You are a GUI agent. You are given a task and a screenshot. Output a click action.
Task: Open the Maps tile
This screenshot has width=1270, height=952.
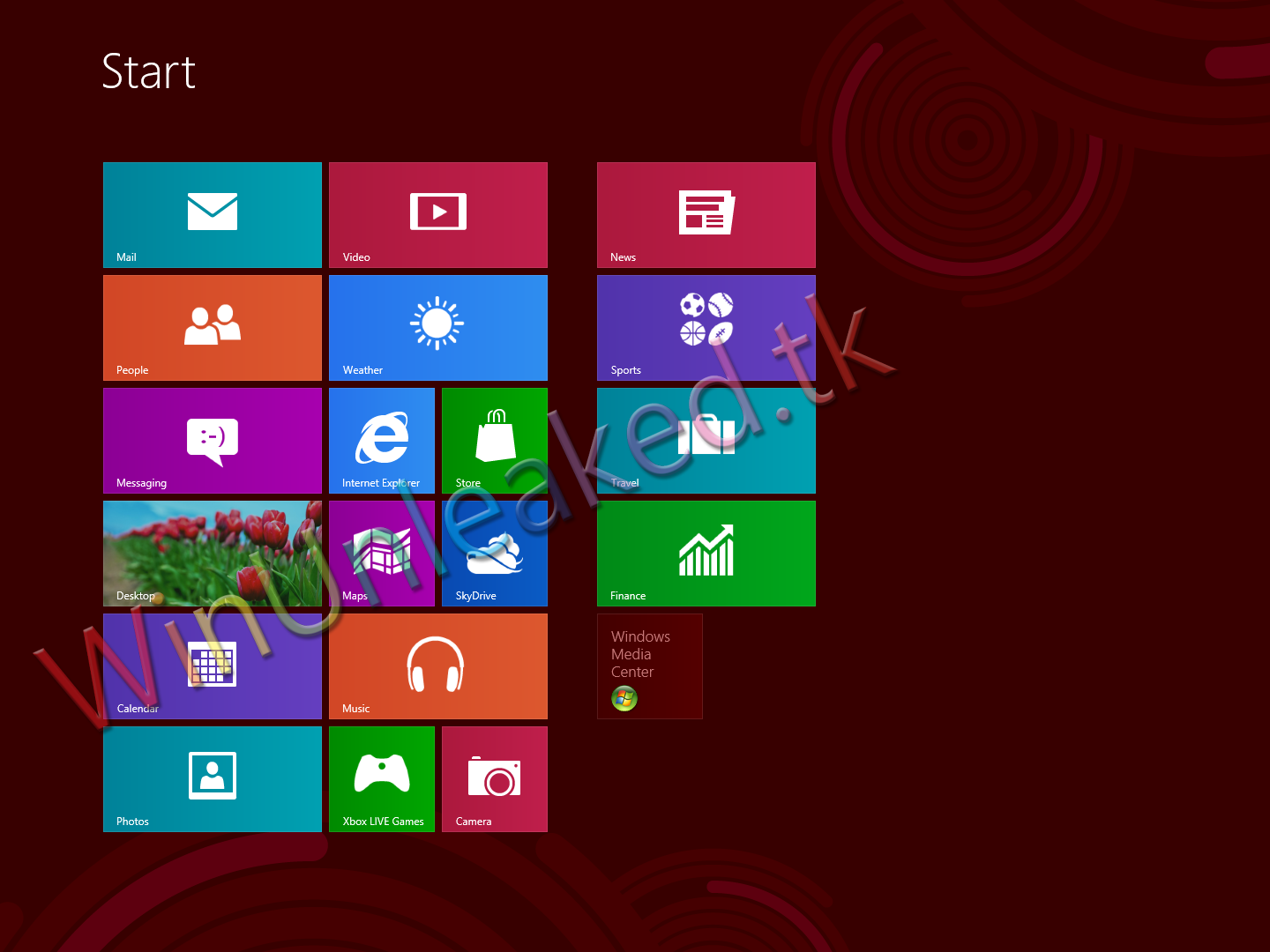[x=382, y=554]
